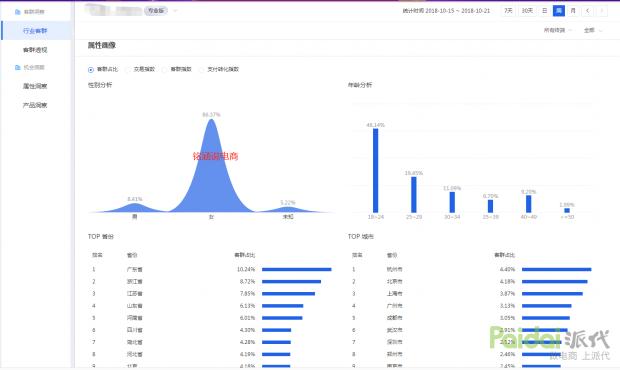Select the 客群指数 radio button

tap(164, 70)
